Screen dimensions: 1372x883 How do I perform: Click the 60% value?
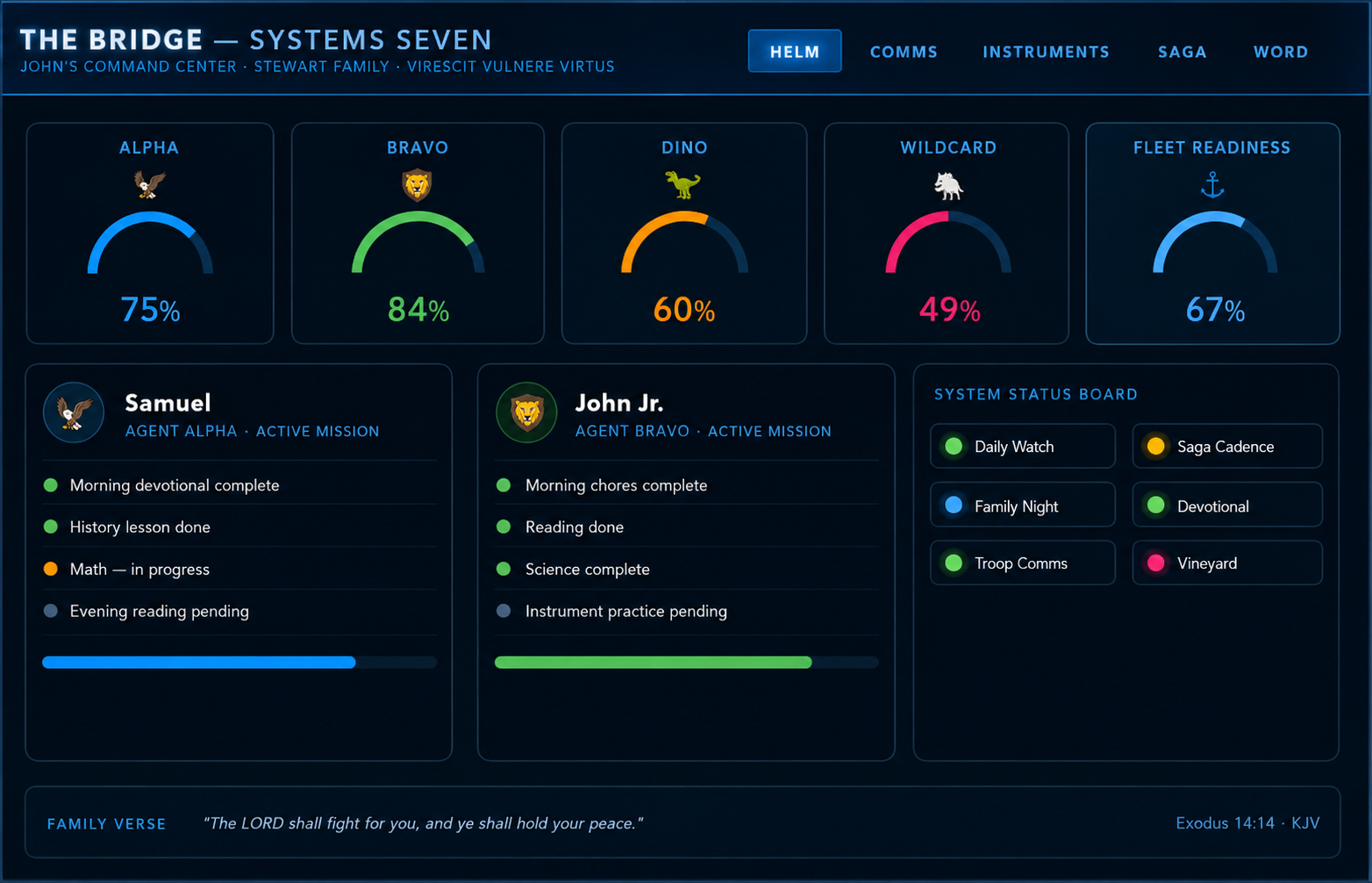(x=684, y=310)
